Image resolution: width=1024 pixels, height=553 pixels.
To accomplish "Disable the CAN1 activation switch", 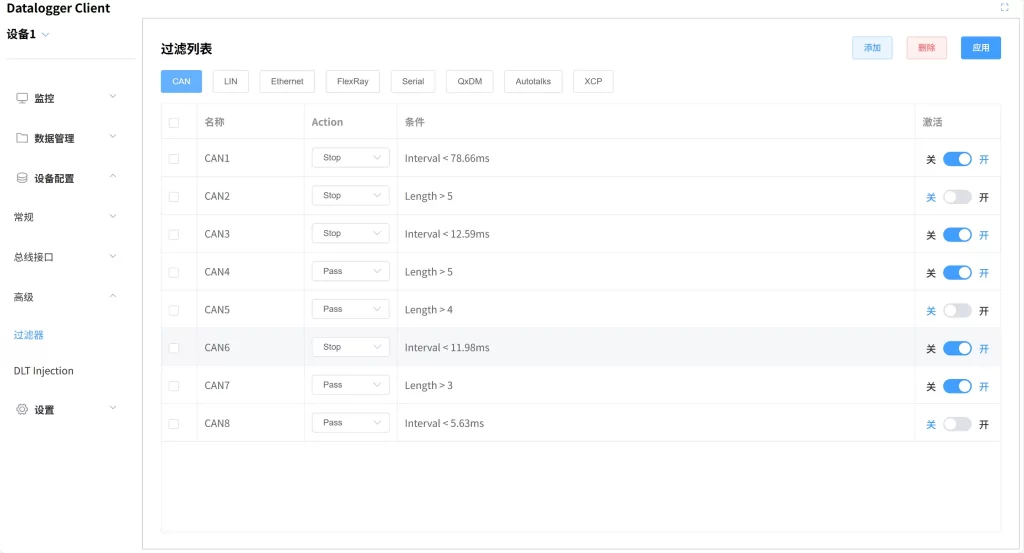I will [957, 159].
